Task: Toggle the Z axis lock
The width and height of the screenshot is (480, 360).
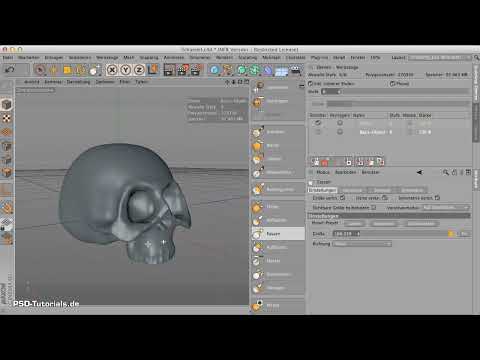Action: [x=139, y=70]
